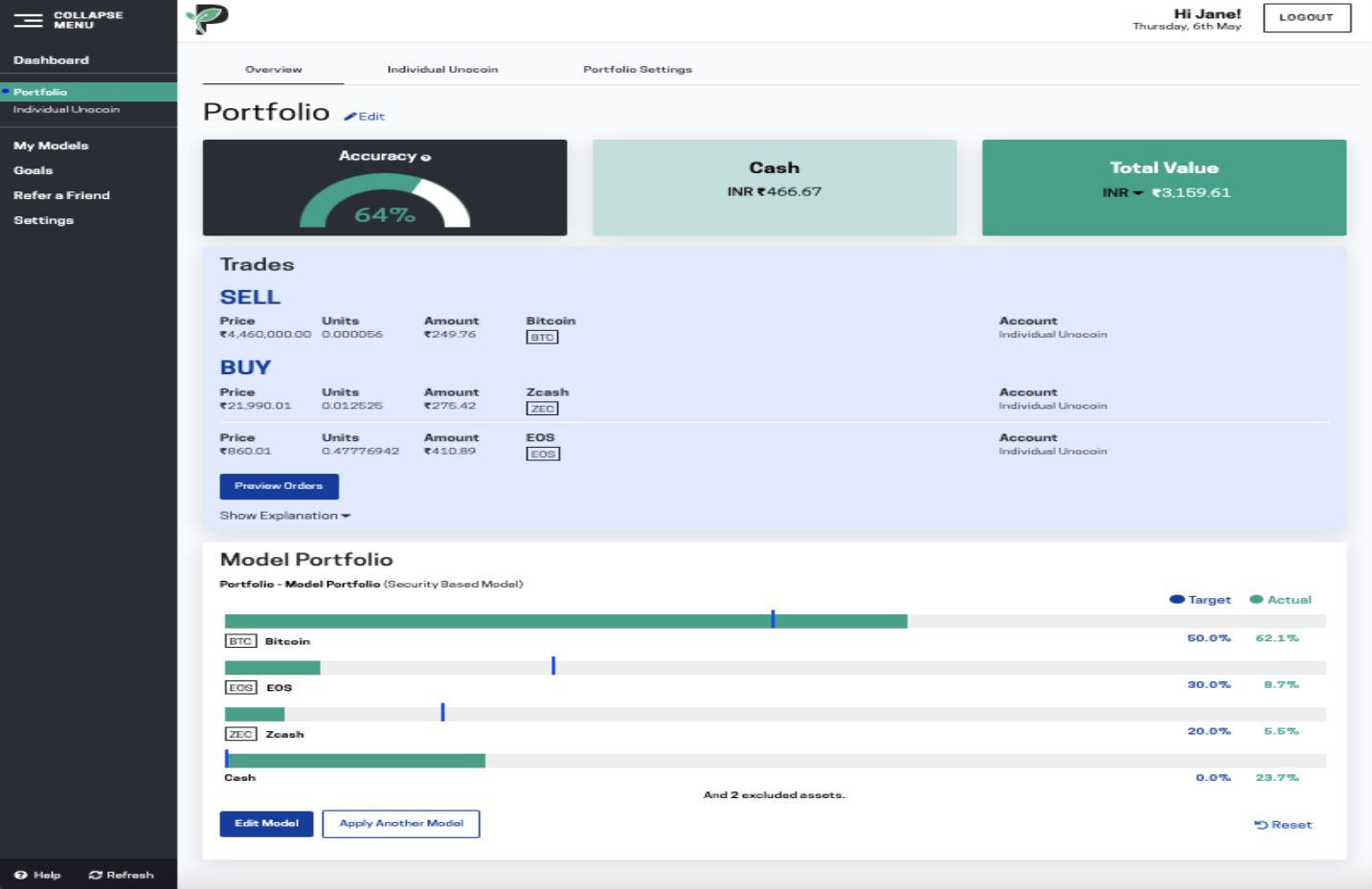Click the Cash actual 23.7% value
This screenshot has width=1372, height=889.
coord(1277,778)
